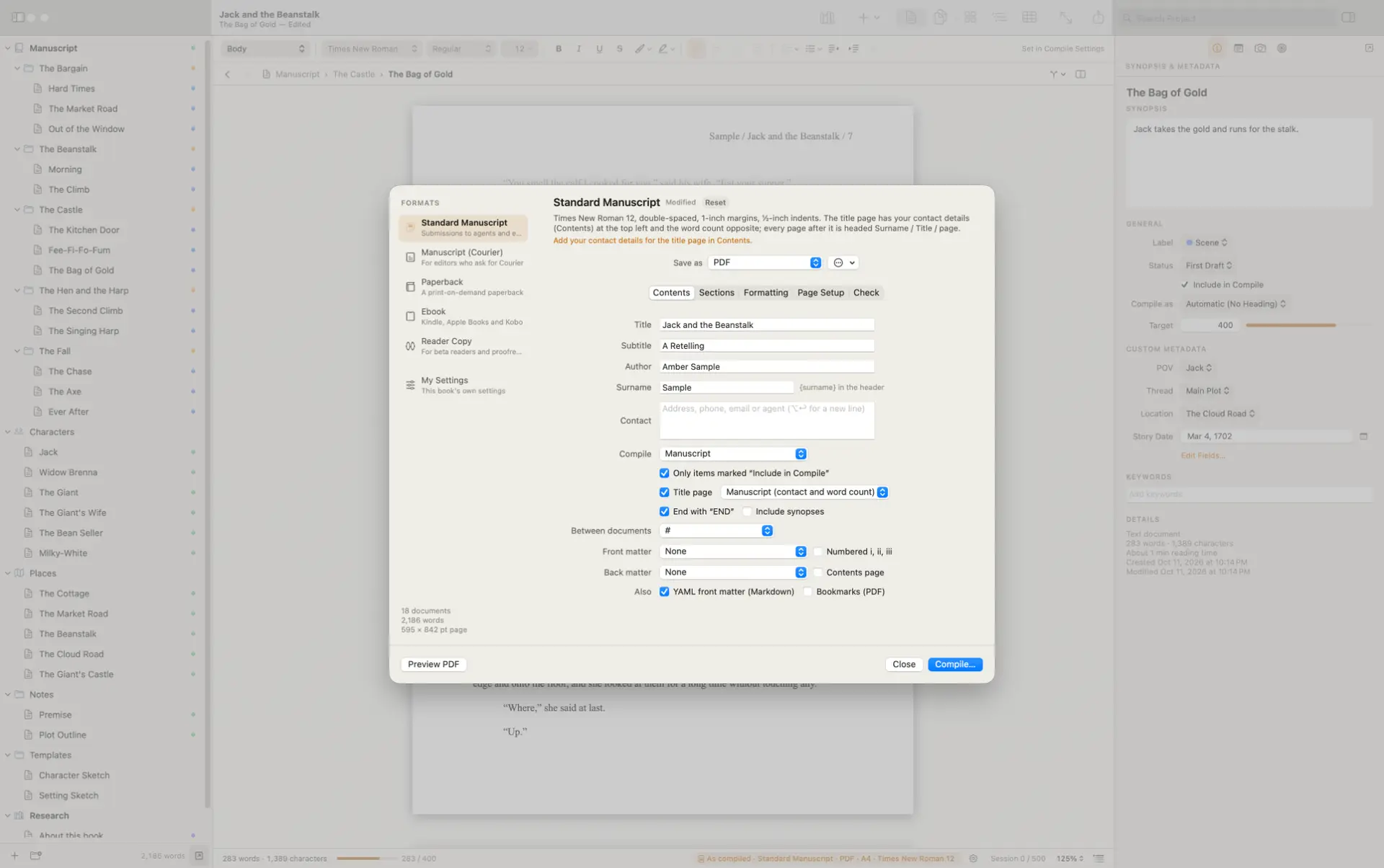This screenshot has width=1384, height=868.
Task: Click the add folder icon in binder footer
Action: pos(35,856)
